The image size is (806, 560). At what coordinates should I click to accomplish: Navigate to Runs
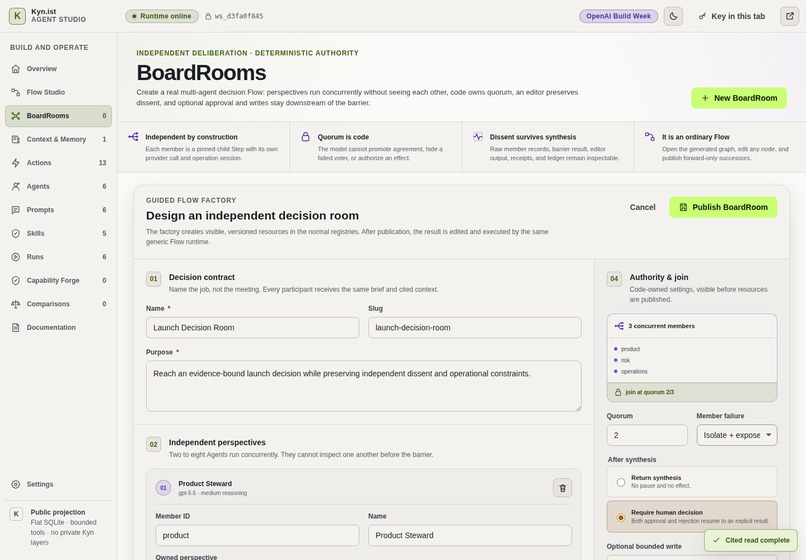58,257
